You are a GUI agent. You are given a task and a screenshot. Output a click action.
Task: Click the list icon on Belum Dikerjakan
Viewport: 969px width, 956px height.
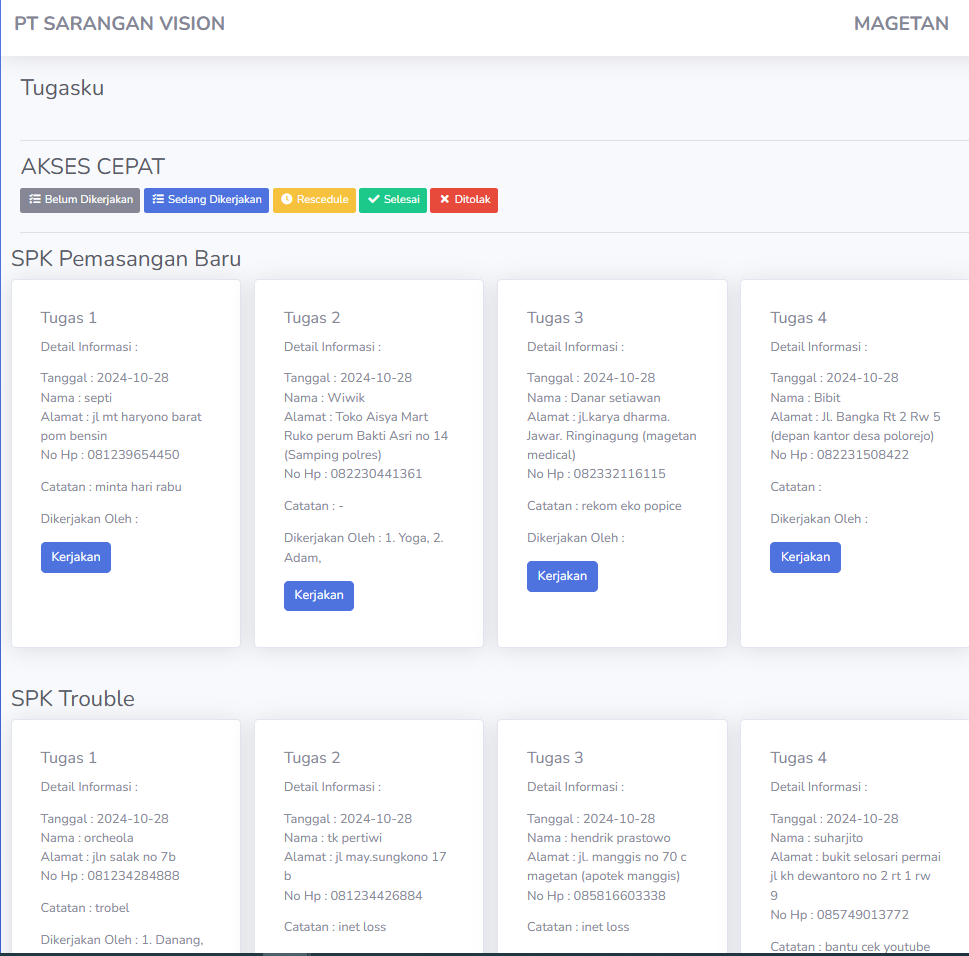click(35, 199)
